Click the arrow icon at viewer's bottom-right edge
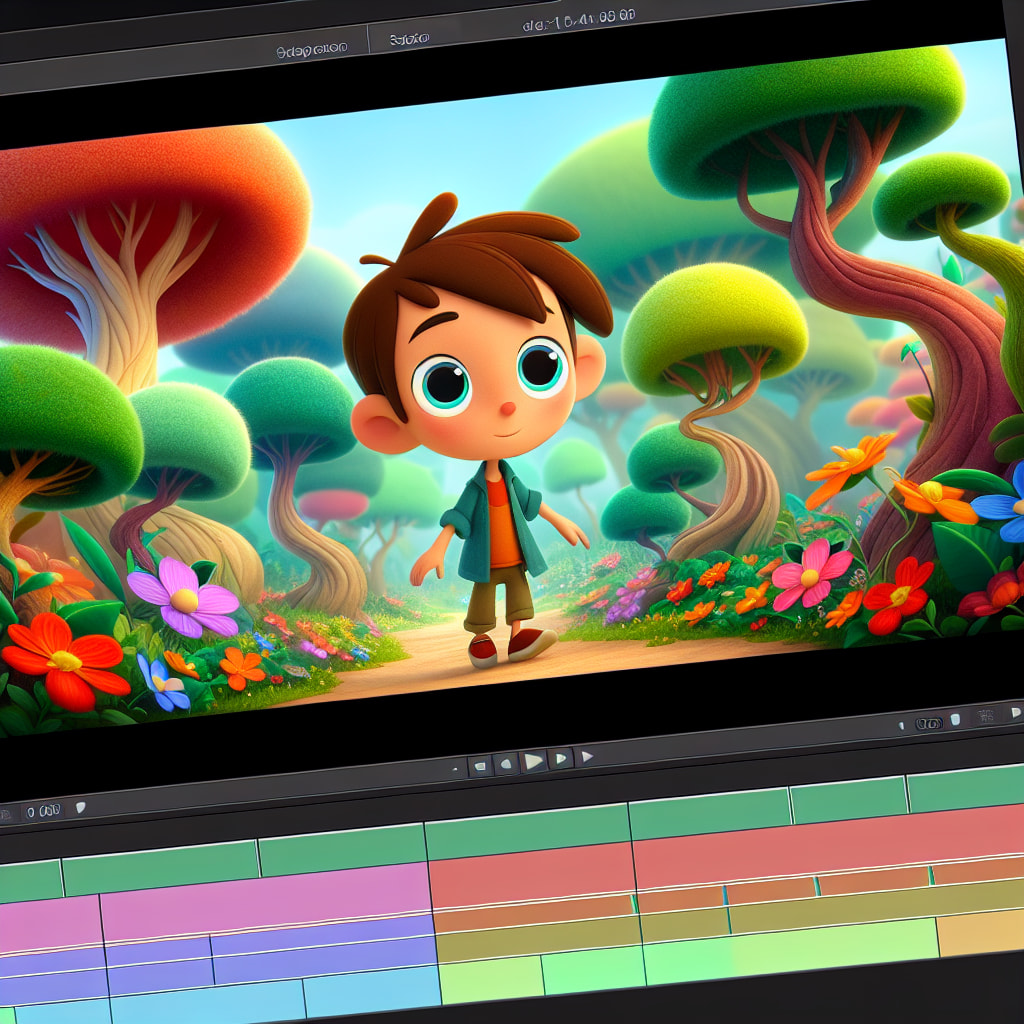 tap(1016, 712)
